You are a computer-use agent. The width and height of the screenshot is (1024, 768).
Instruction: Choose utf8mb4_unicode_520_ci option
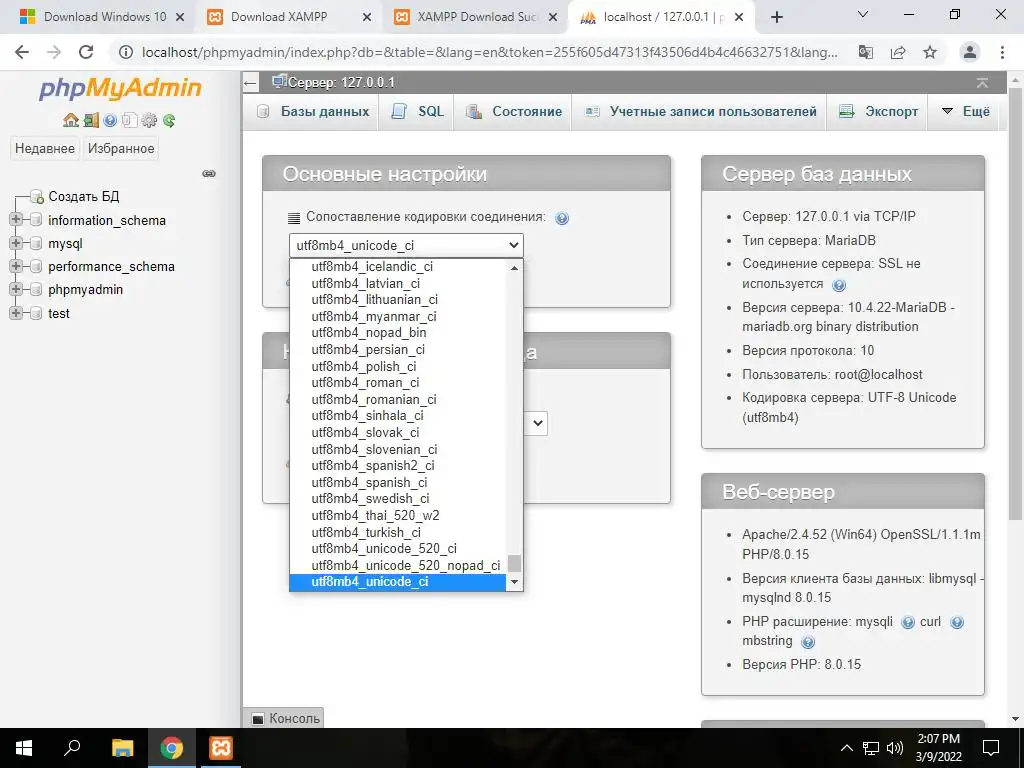click(x=397, y=548)
